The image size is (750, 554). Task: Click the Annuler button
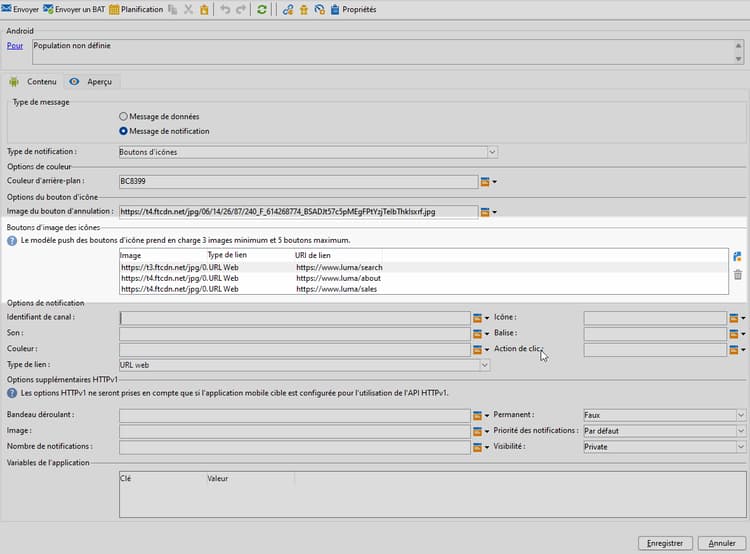[x=722, y=543]
